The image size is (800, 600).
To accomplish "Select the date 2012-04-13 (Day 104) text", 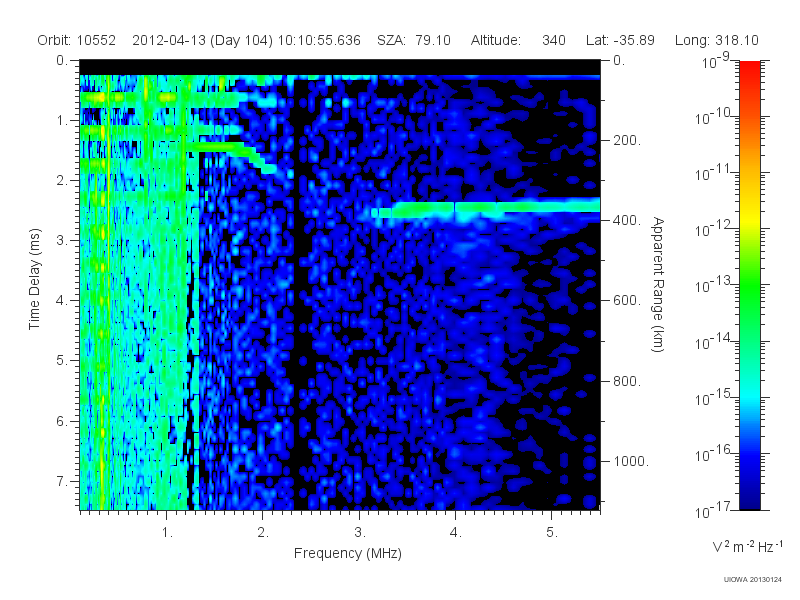I will click(203, 40).
